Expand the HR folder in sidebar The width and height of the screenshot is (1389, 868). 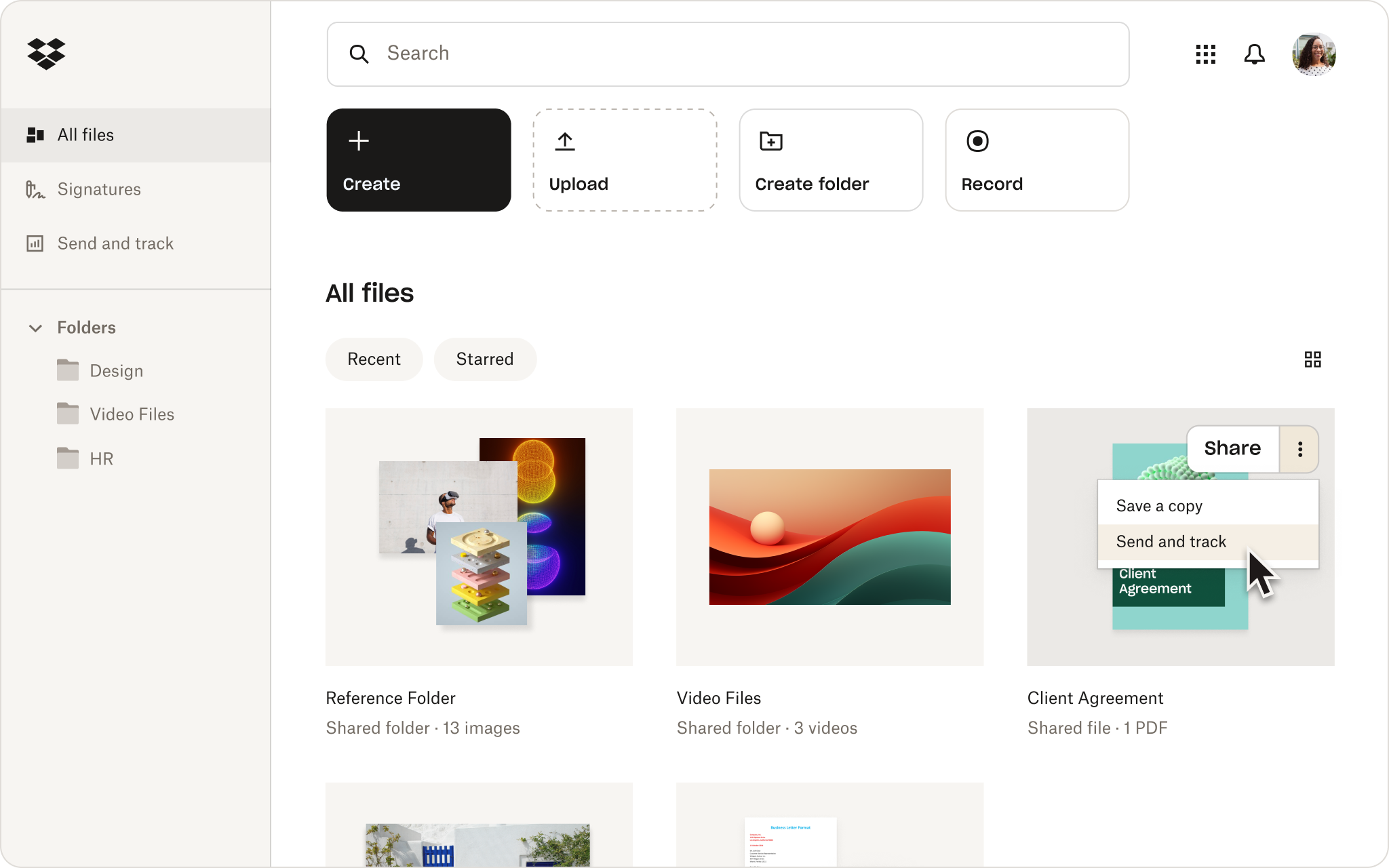[101, 458]
